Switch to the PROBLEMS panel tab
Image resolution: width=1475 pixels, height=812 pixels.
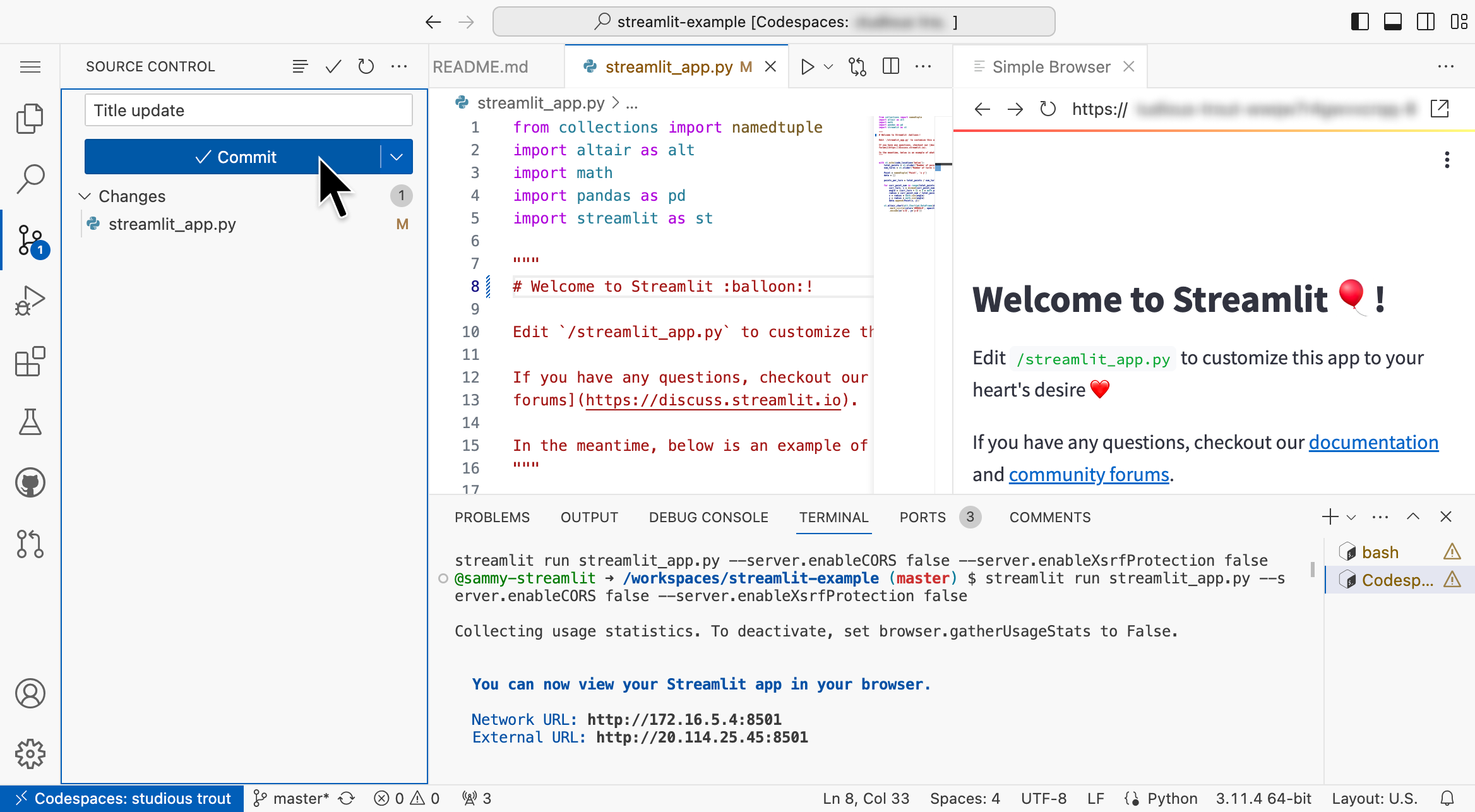[492, 517]
